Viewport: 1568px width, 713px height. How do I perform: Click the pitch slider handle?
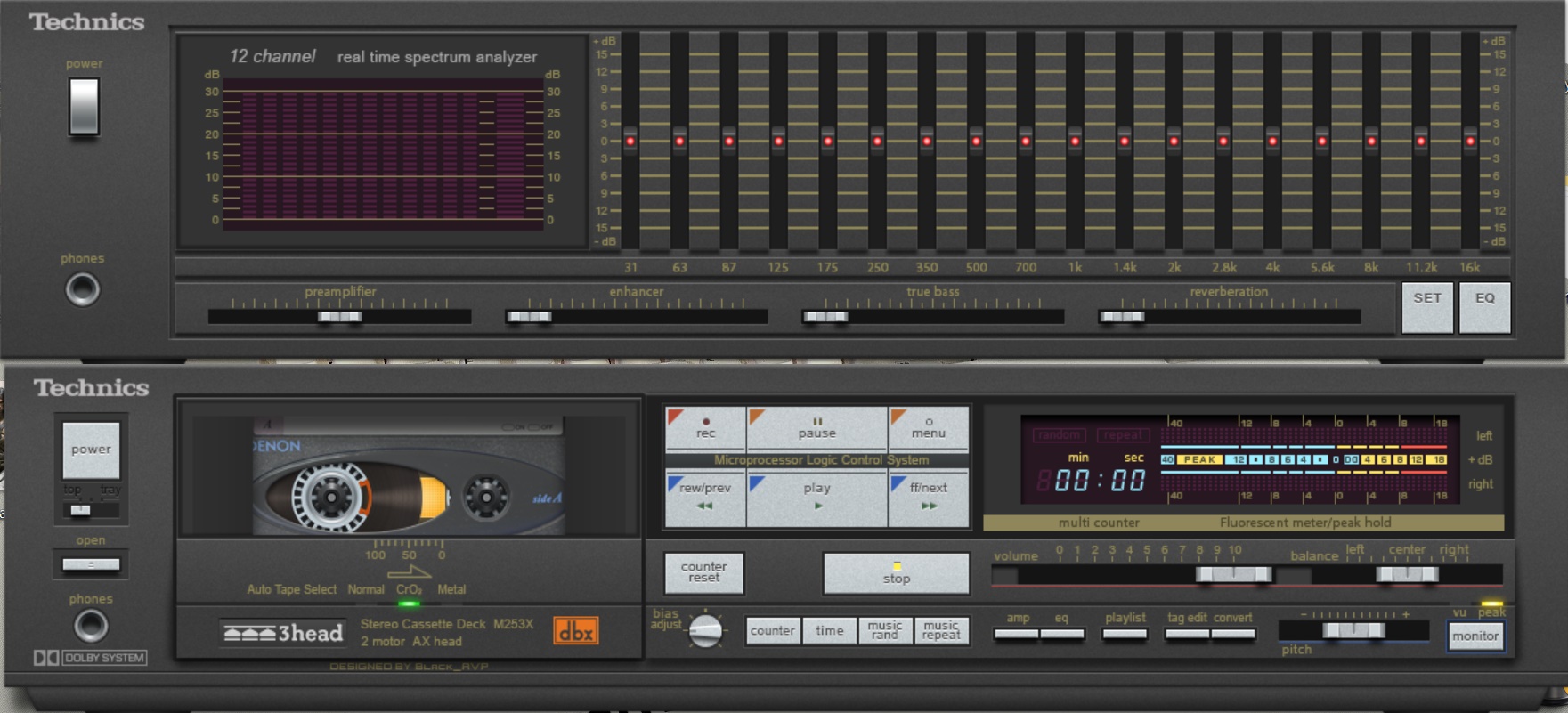(x=1353, y=630)
